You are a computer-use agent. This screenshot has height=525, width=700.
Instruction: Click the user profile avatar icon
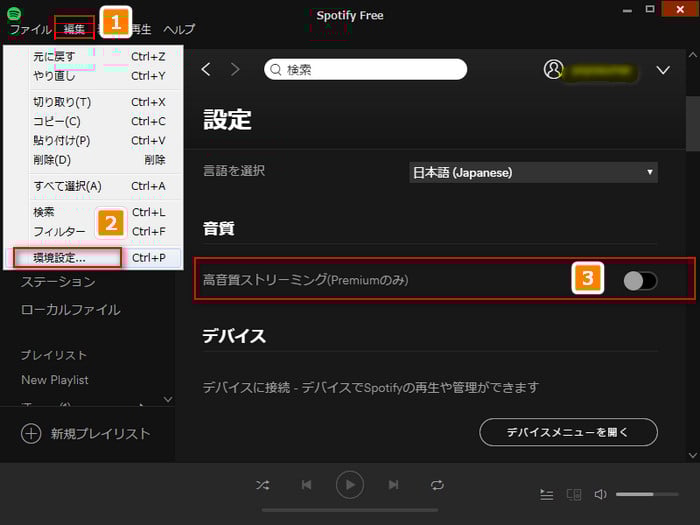click(553, 69)
